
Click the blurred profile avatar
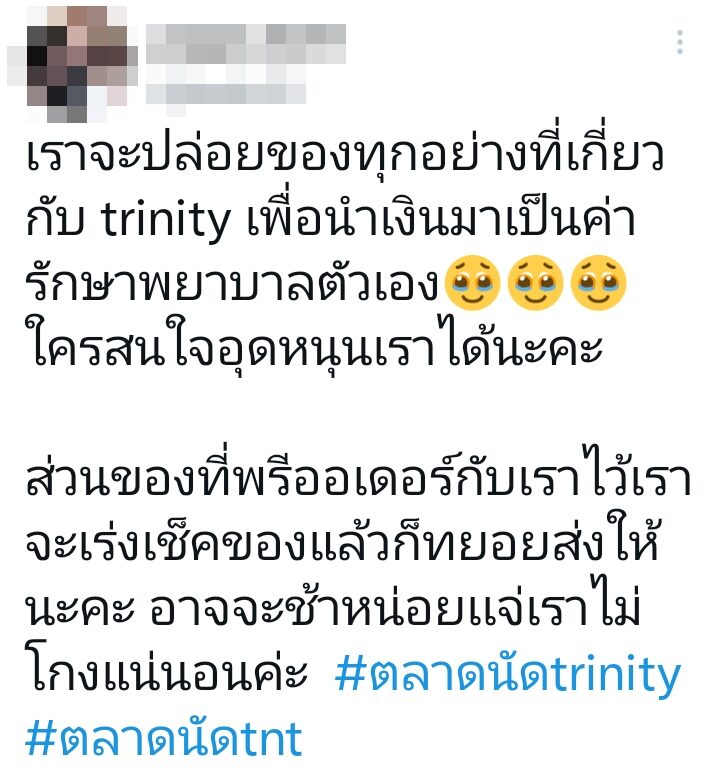click(x=72, y=64)
